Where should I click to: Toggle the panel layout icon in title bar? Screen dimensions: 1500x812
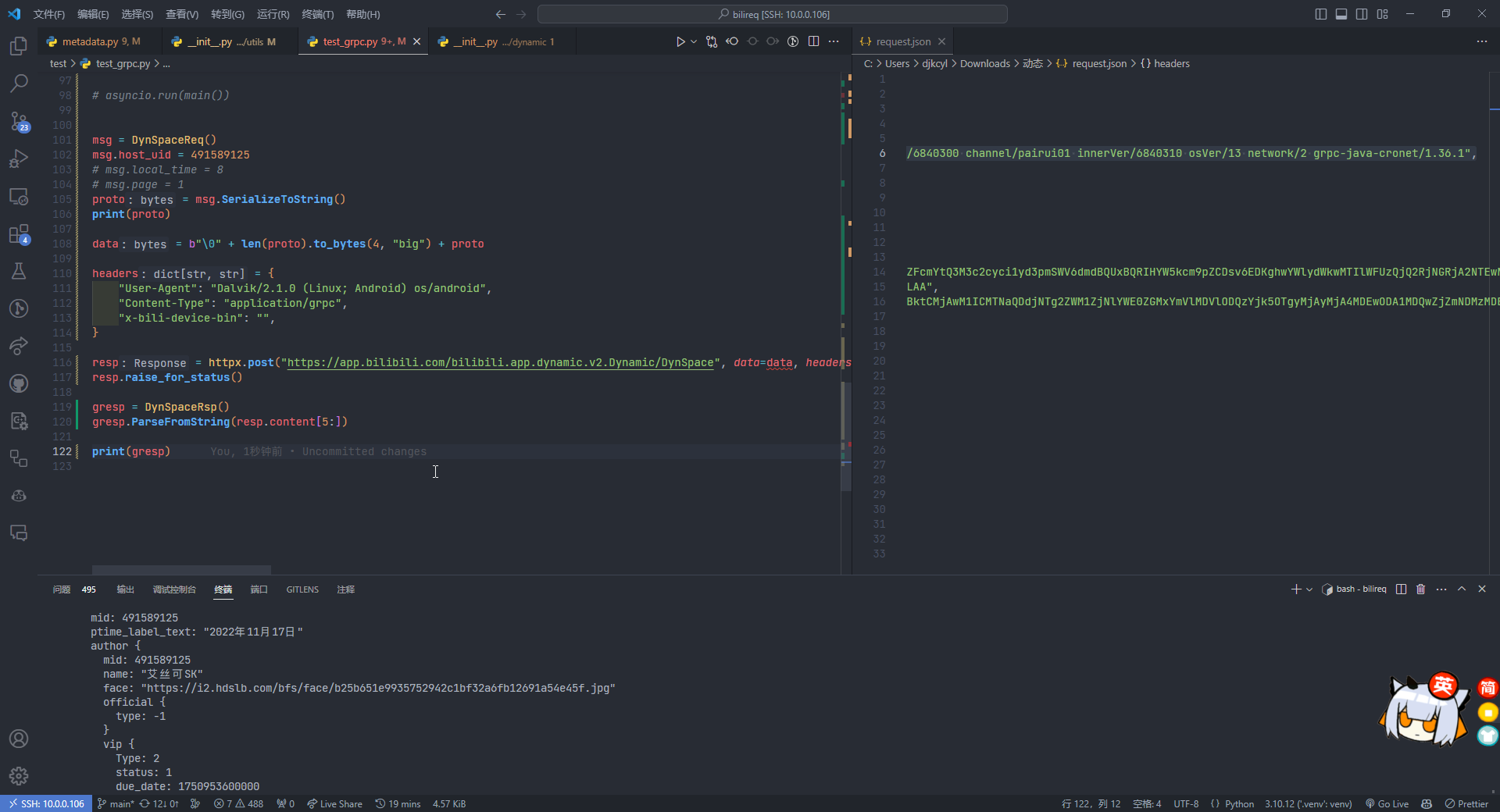point(1341,13)
